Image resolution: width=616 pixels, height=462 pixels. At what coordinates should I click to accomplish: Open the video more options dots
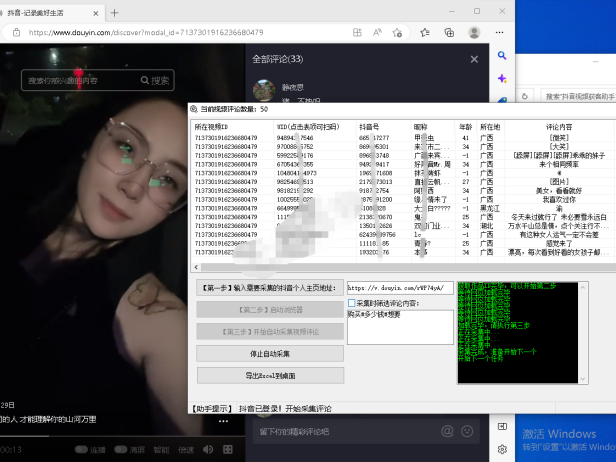pos(223,421)
